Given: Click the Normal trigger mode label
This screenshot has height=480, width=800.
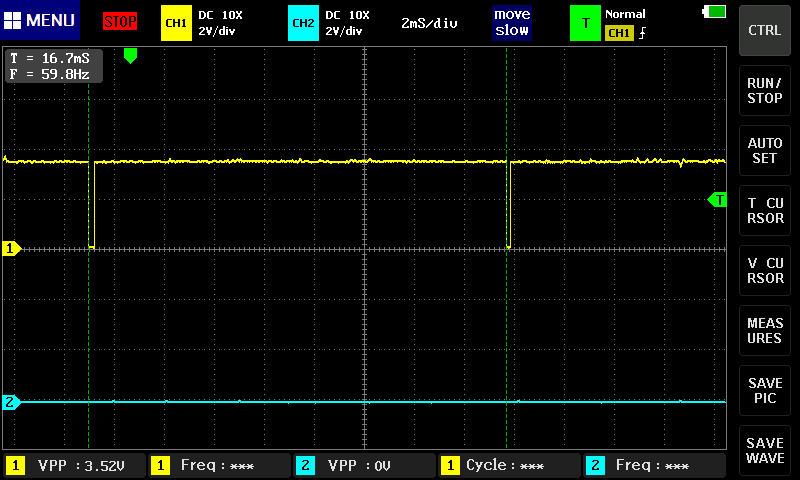Looking at the screenshot, I should 625,14.
